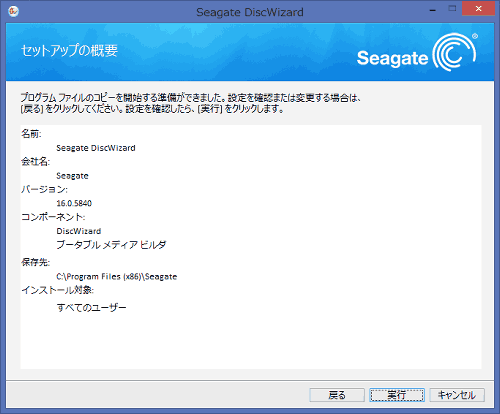Click the disabled maximize window button
The height and width of the screenshot is (414, 500).
coord(452,9)
